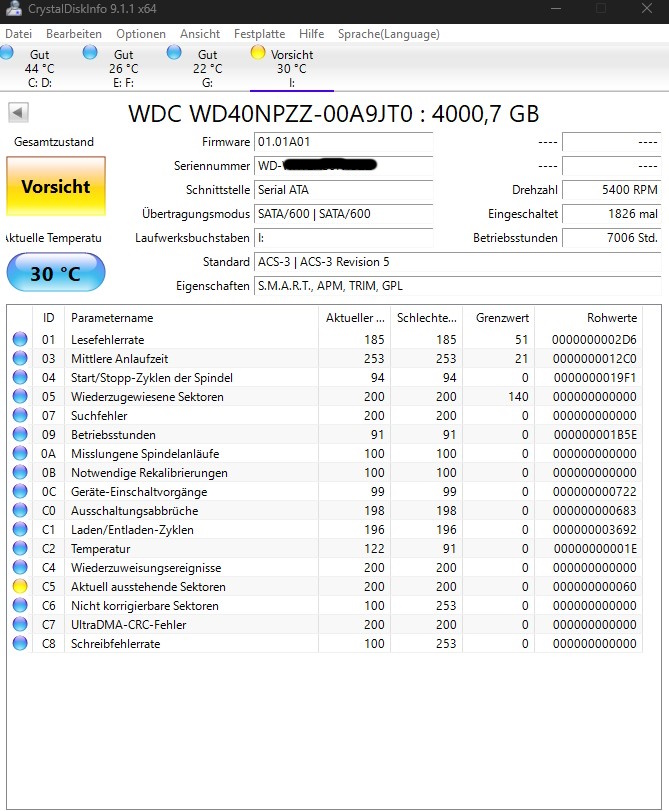Click the ID column header
669x811 pixels.
[x=48, y=318]
